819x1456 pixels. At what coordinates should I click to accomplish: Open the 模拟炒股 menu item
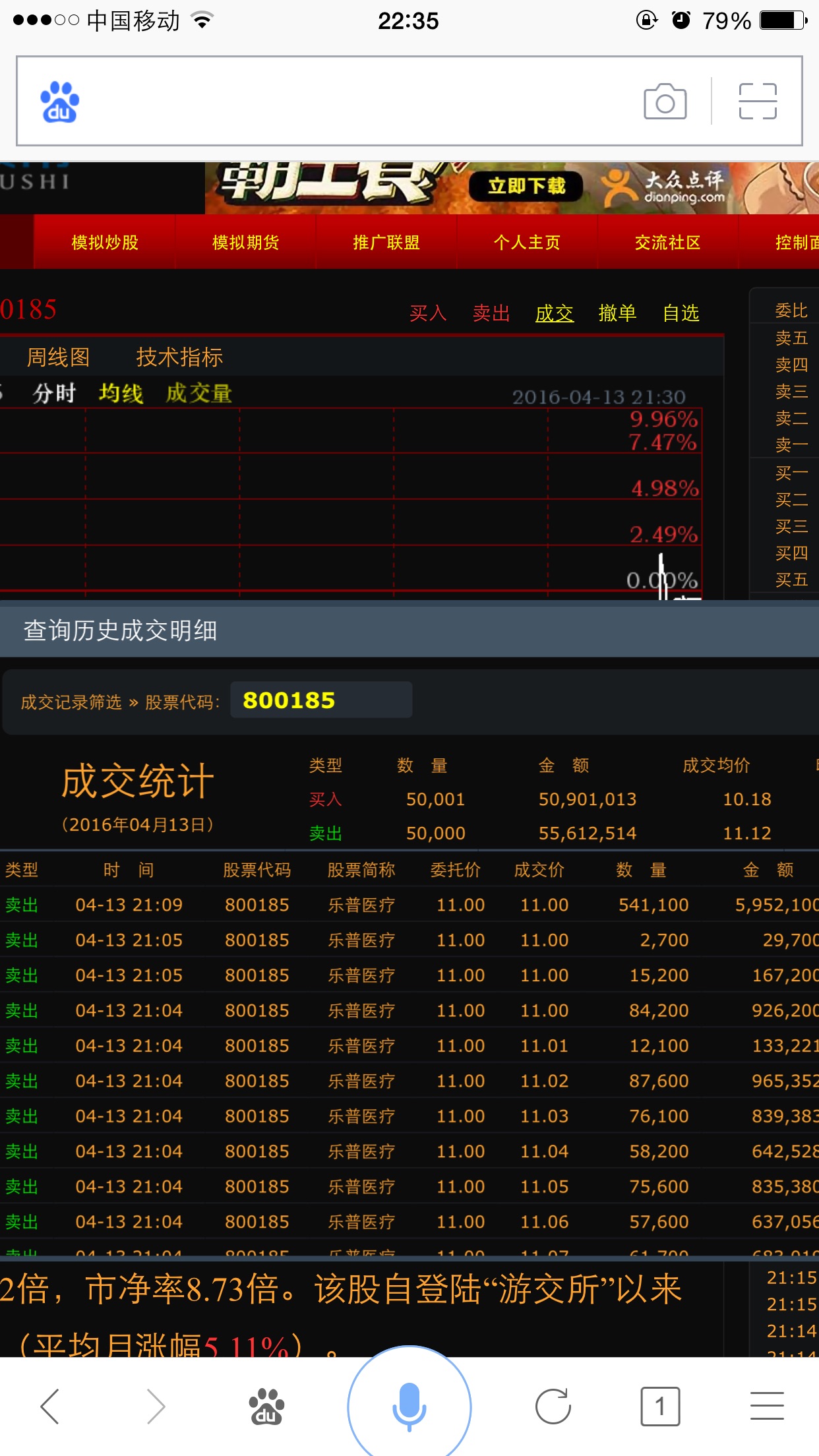105,243
